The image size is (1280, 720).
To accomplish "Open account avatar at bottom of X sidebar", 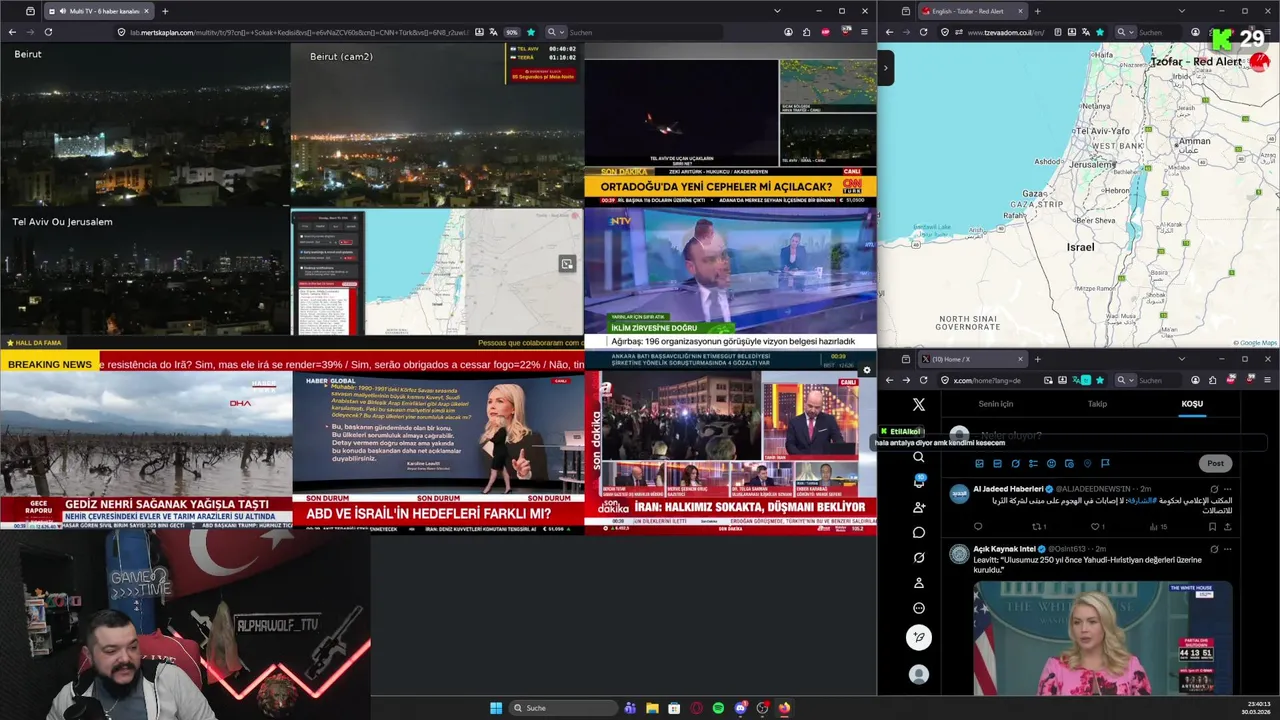I will [918, 675].
